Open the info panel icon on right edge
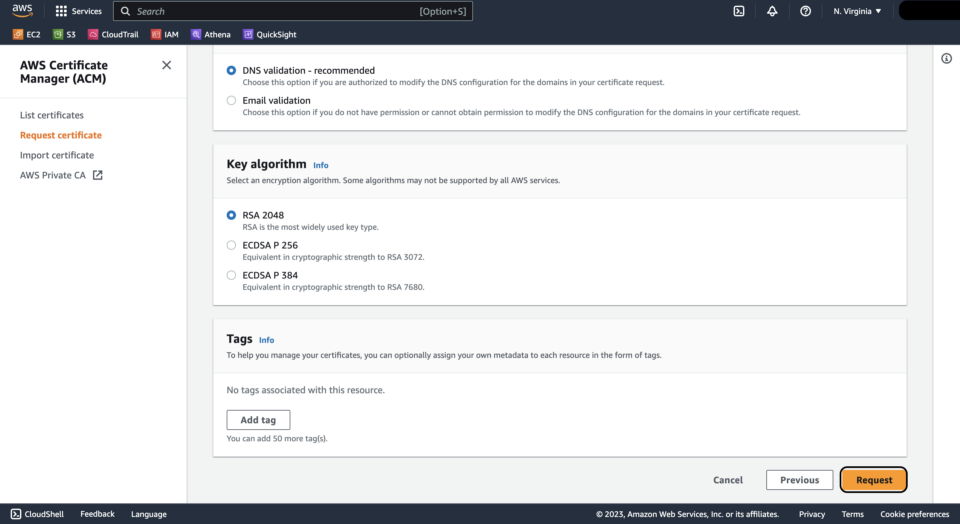The height and width of the screenshot is (524, 960). click(x=946, y=59)
